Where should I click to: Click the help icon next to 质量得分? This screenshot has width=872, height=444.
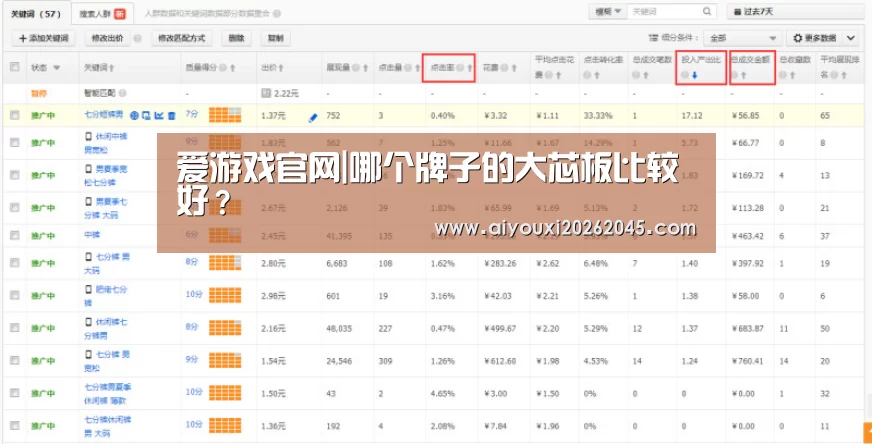pyautogui.click(x=223, y=68)
